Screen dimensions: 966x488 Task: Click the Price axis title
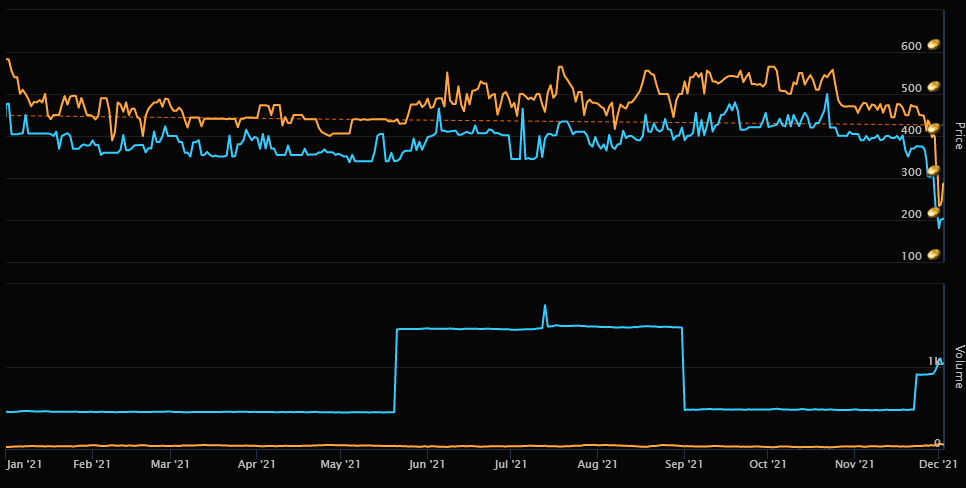click(x=958, y=137)
